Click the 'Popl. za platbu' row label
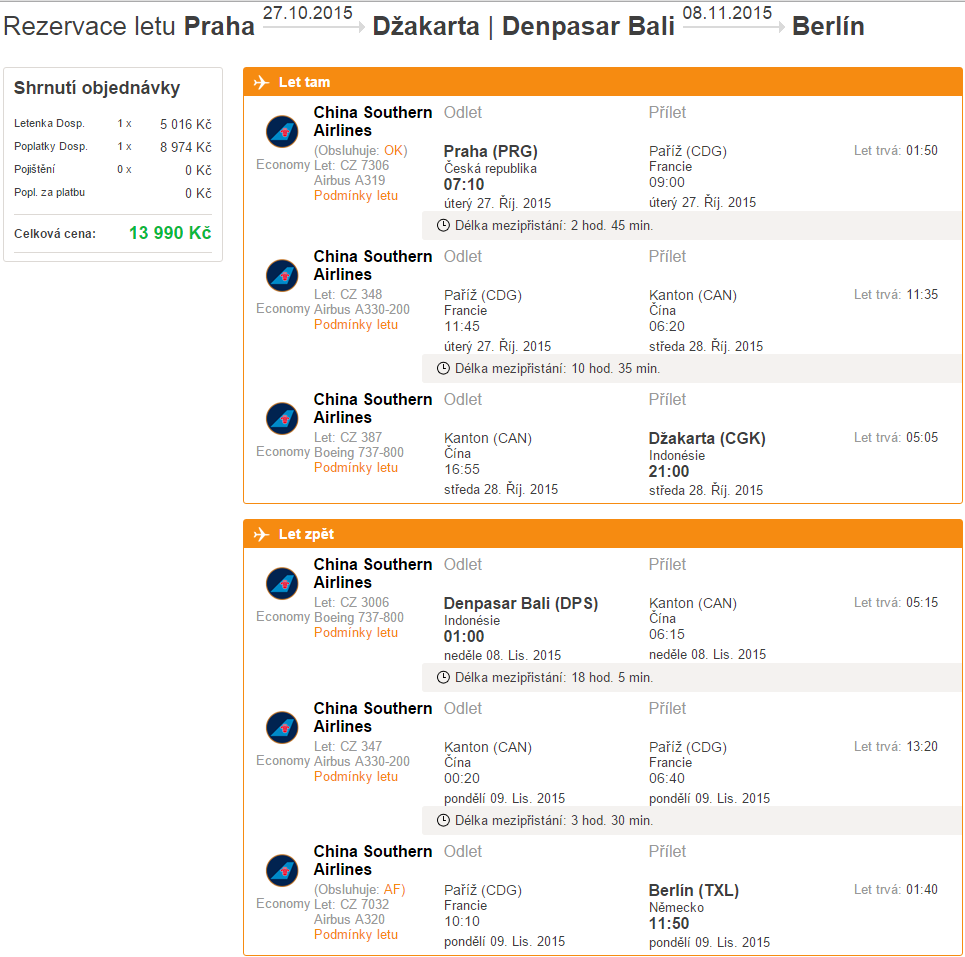The height and width of the screenshot is (957, 965). click(50, 193)
